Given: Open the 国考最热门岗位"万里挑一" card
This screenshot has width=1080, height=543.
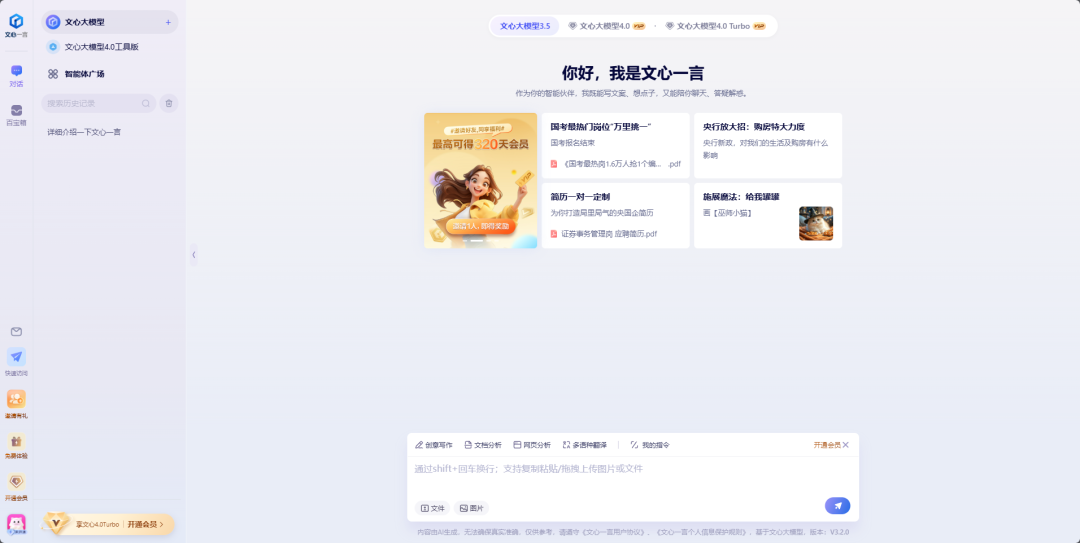Looking at the screenshot, I should 616,145.
